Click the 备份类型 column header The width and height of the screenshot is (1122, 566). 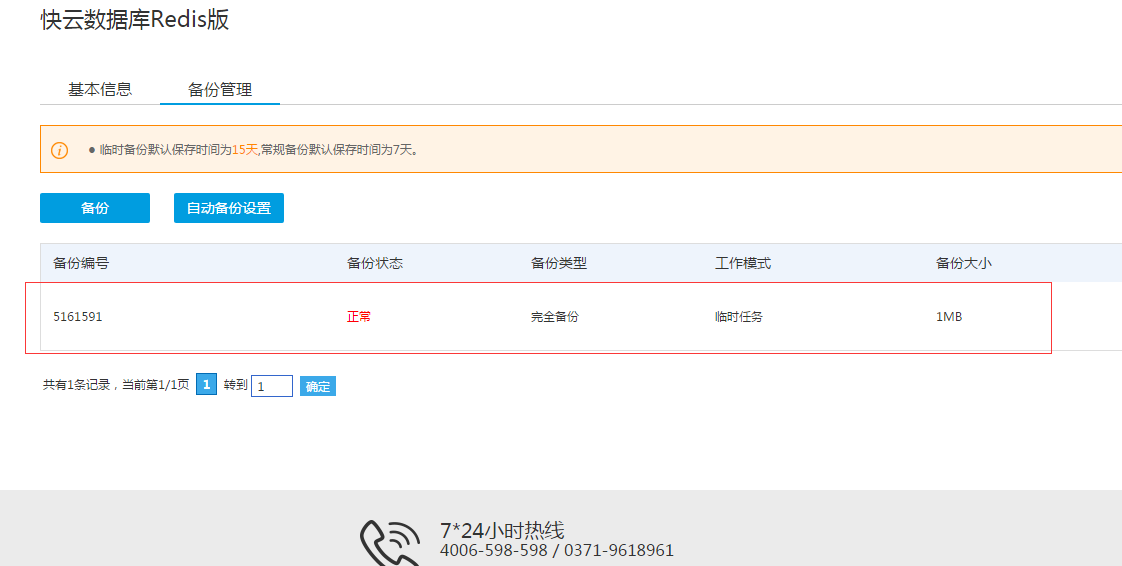tap(559, 263)
